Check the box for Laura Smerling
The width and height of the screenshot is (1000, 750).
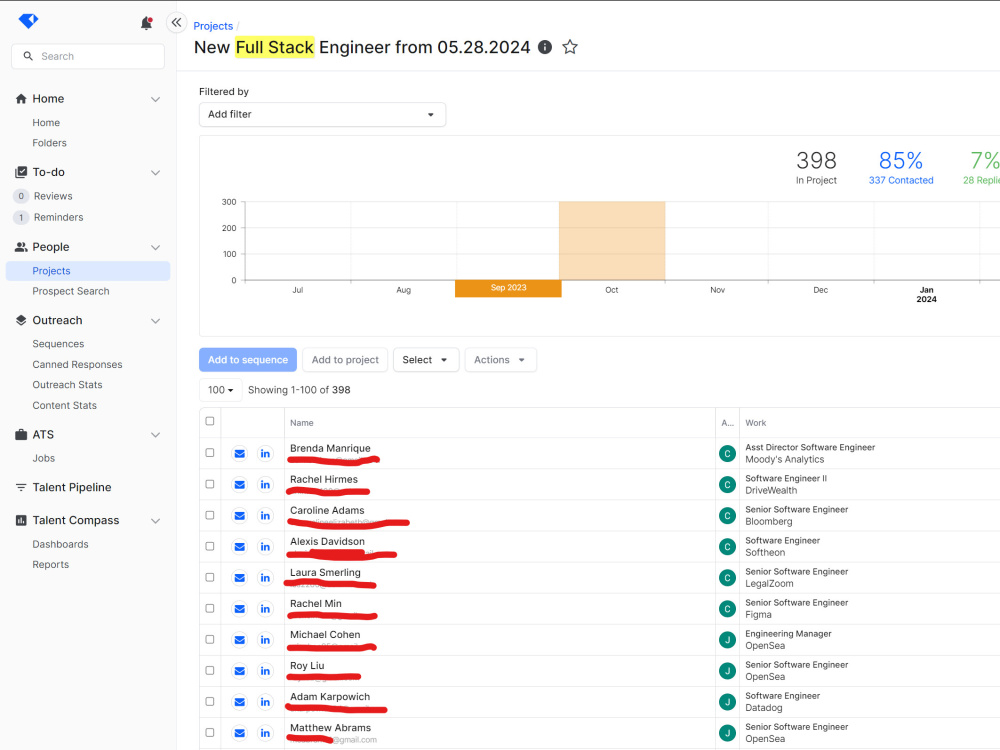coord(210,577)
